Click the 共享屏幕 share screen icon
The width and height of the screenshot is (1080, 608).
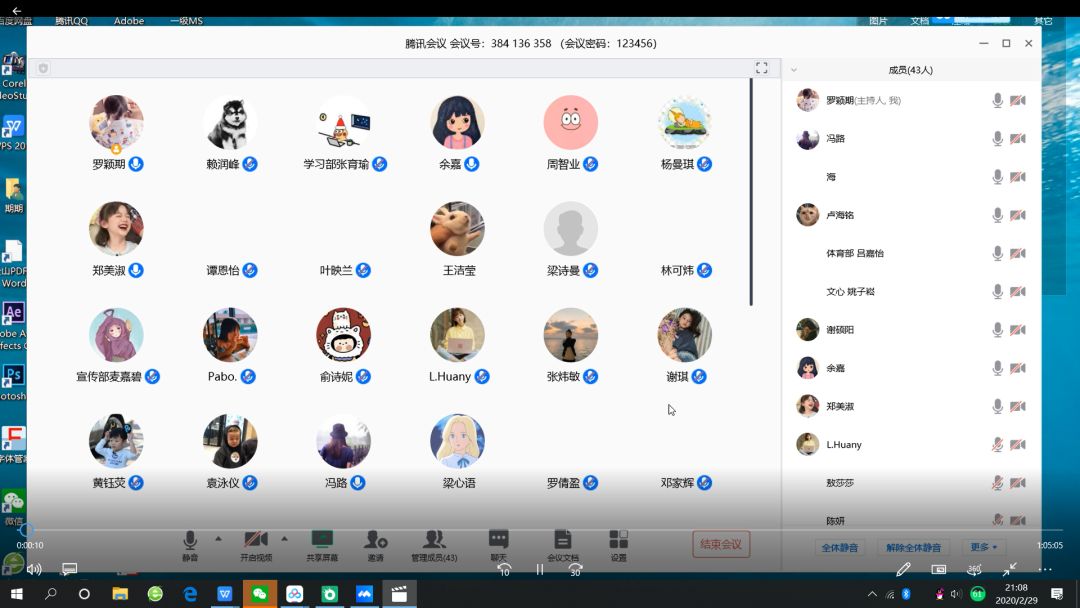click(322, 541)
